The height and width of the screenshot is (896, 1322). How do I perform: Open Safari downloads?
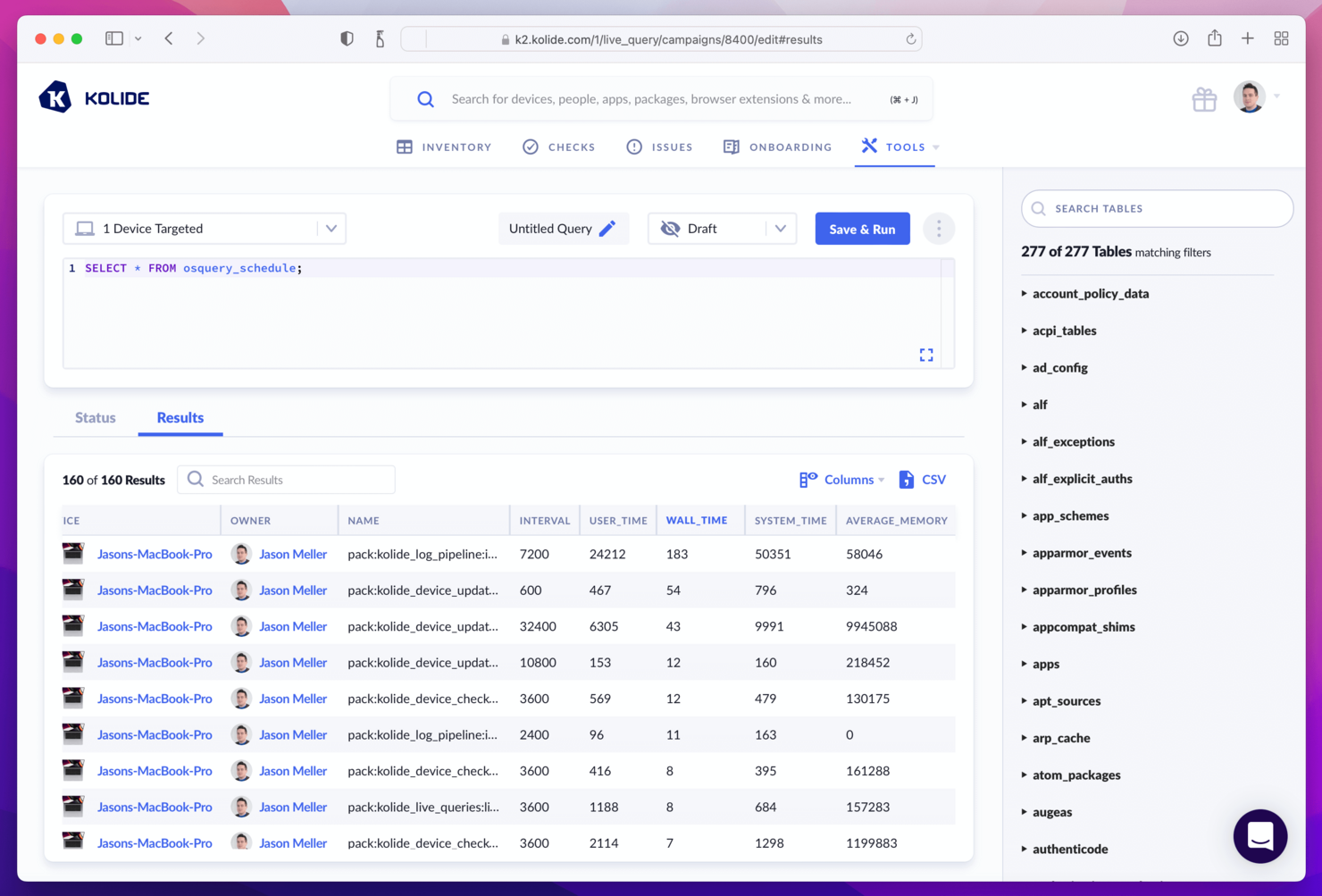click(x=1181, y=38)
